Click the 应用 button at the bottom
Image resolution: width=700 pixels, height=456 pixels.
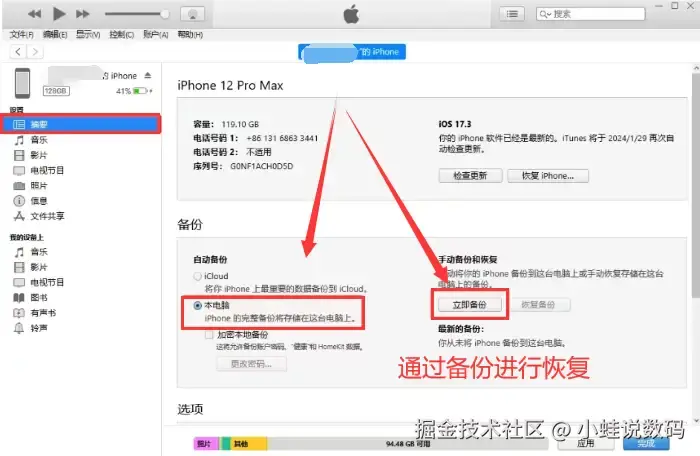pyautogui.click(x=585, y=443)
